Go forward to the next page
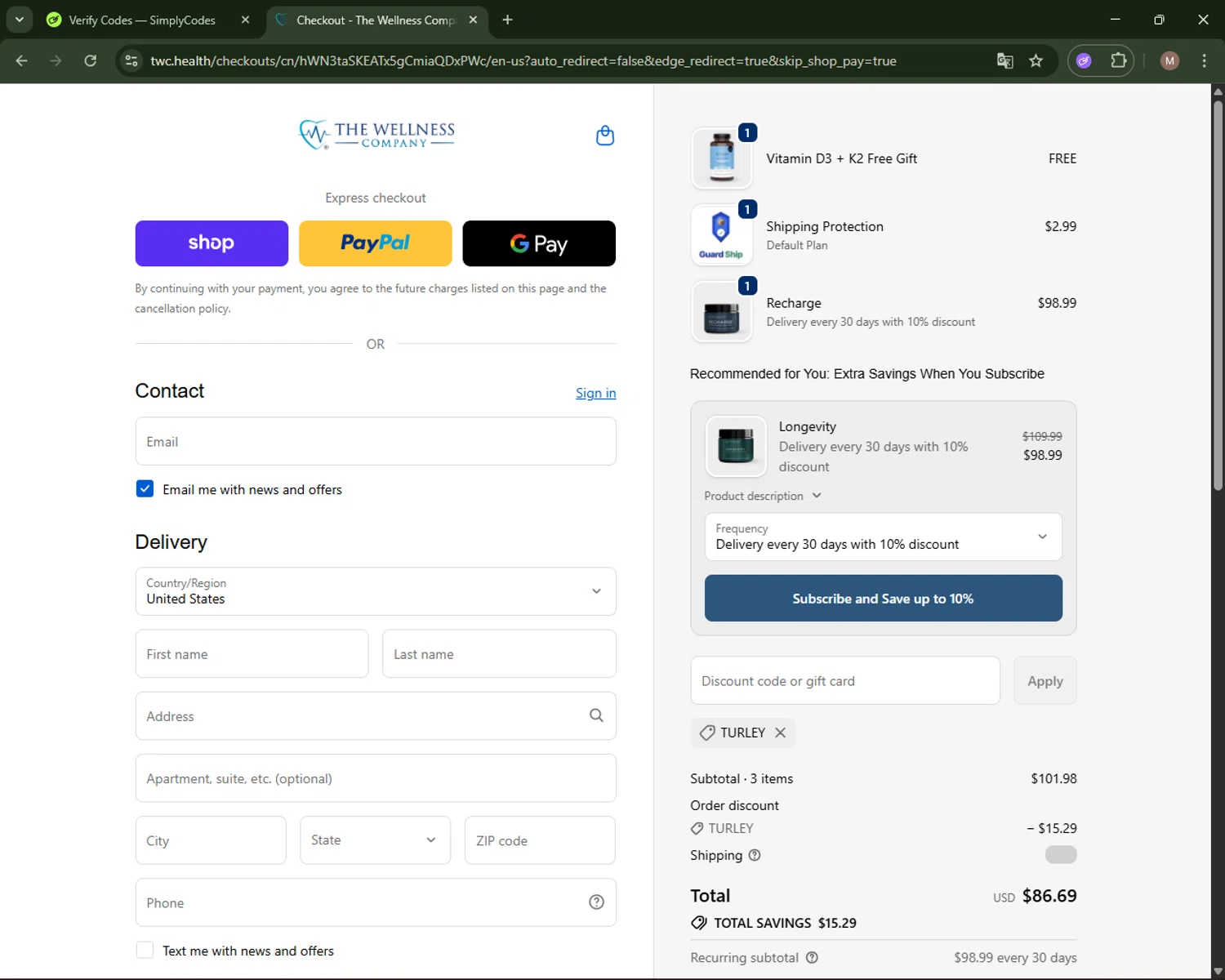This screenshot has width=1225, height=980. pos(56,60)
